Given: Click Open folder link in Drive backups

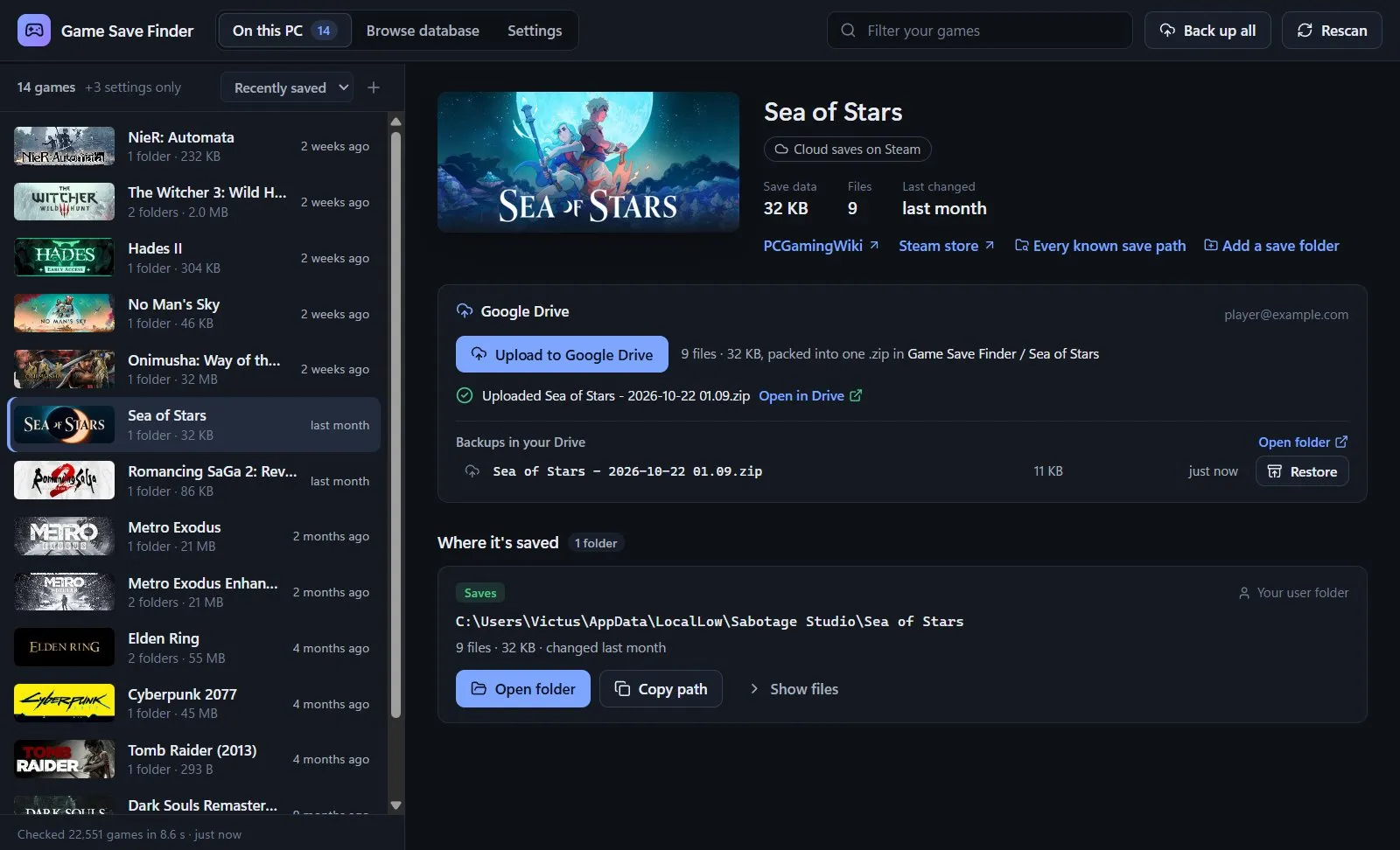Looking at the screenshot, I should pyautogui.click(x=1303, y=442).
